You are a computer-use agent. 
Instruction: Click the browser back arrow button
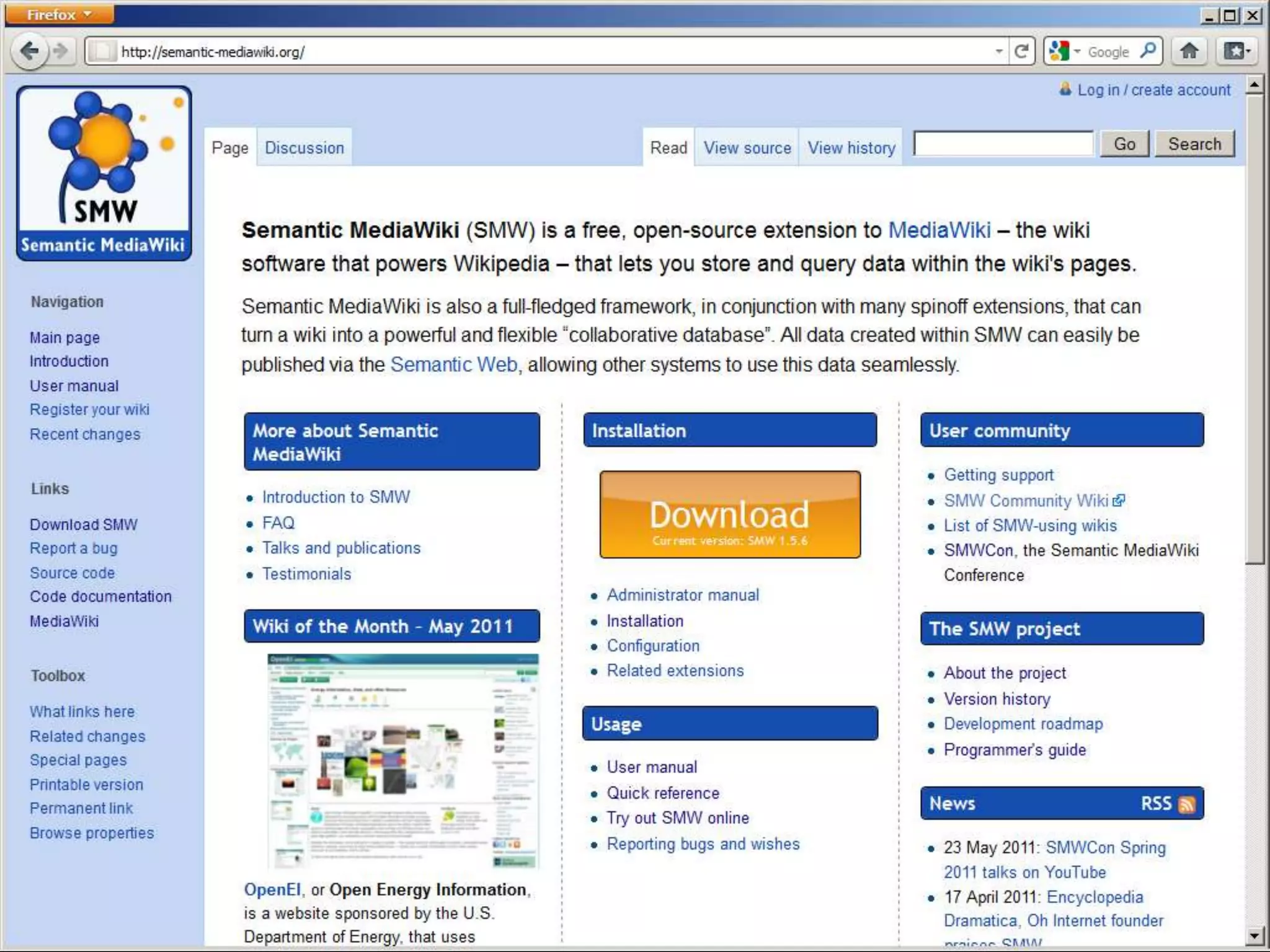(x=29, y=51)
